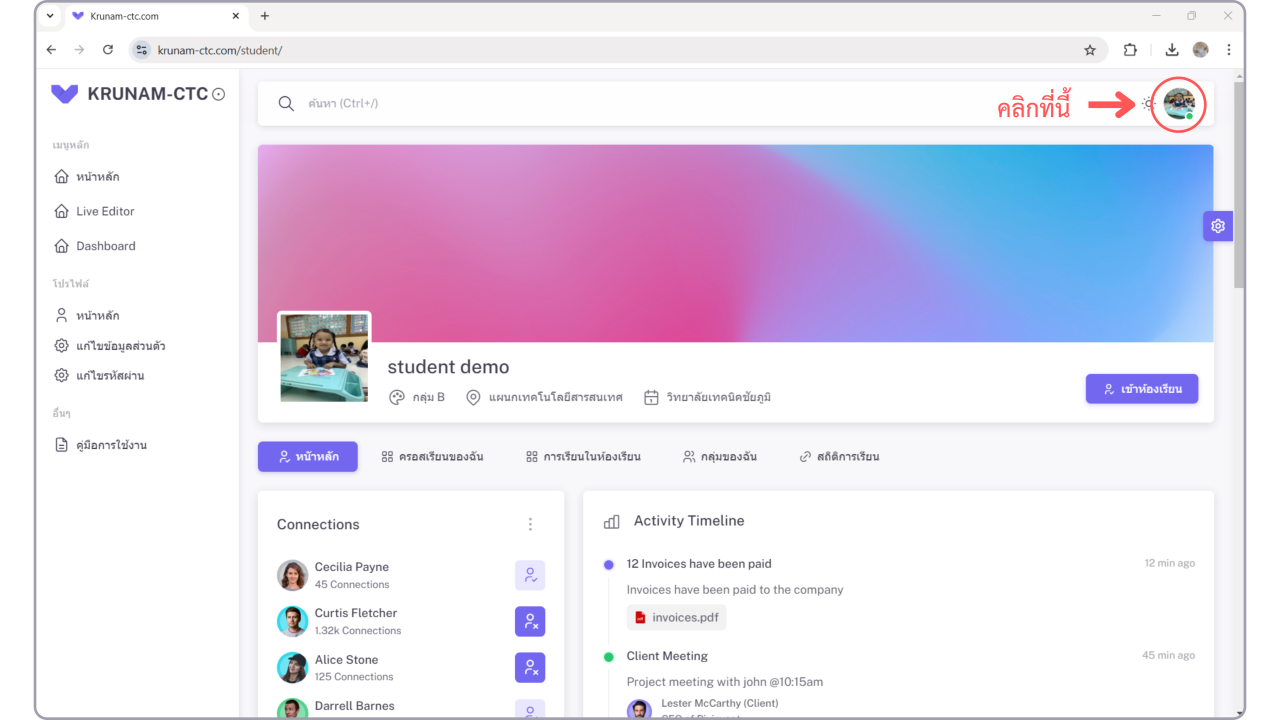1280x720 pixels.
Task: Open คู่มือการใช้งาน document link
Action: click(x=111, y=445)
